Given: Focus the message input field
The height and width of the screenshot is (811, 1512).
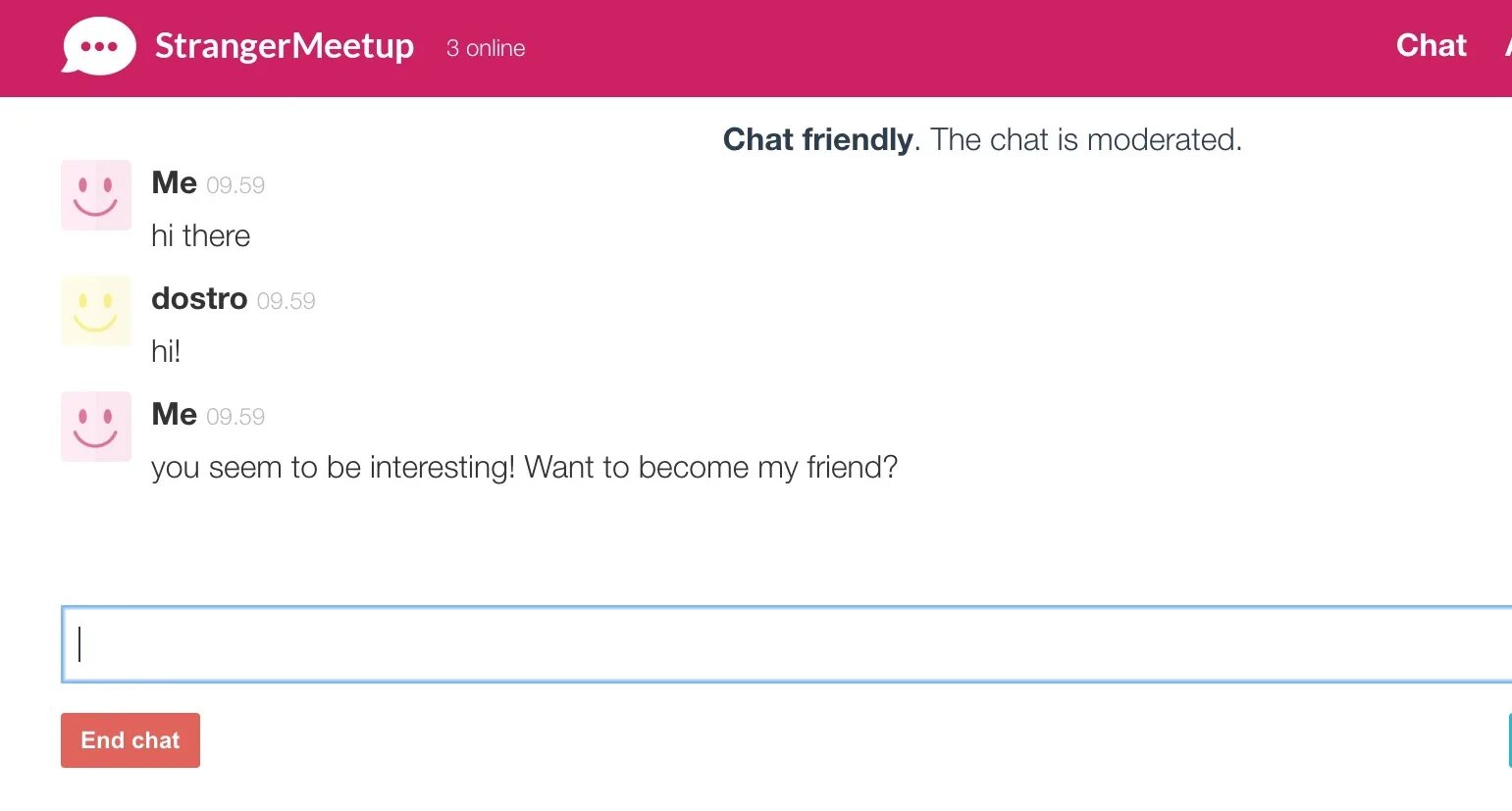Looking at the screenshot, I should [x=785, y=644].
